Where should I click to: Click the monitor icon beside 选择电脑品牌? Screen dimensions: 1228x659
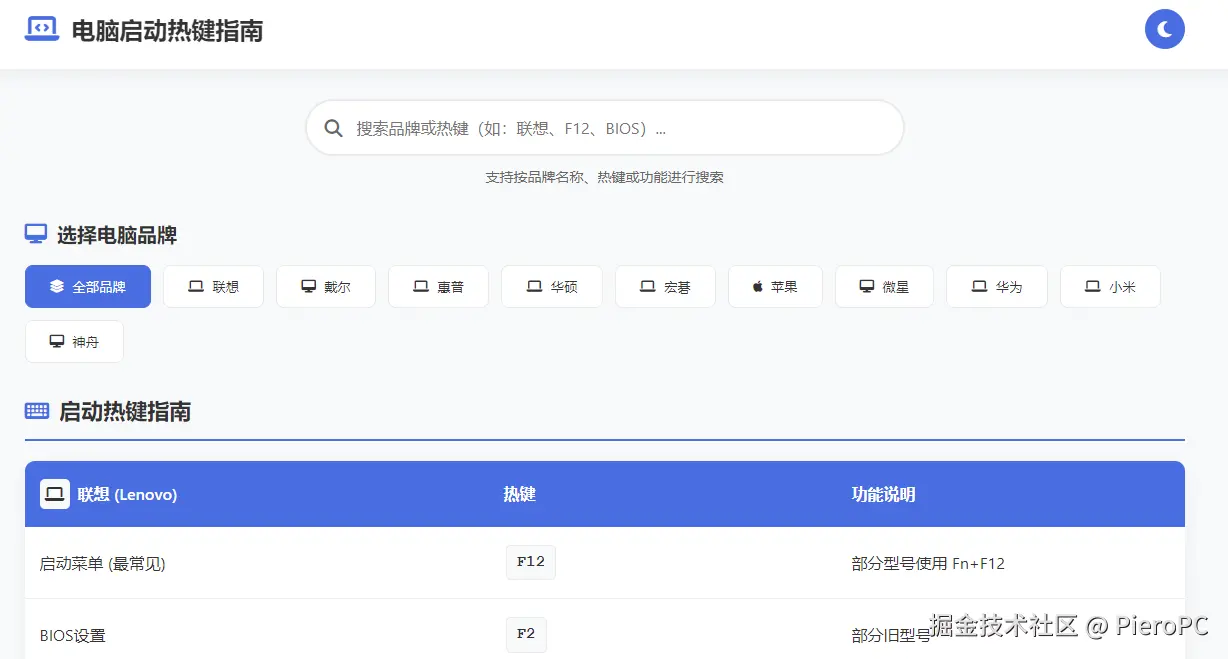(36, 235)
